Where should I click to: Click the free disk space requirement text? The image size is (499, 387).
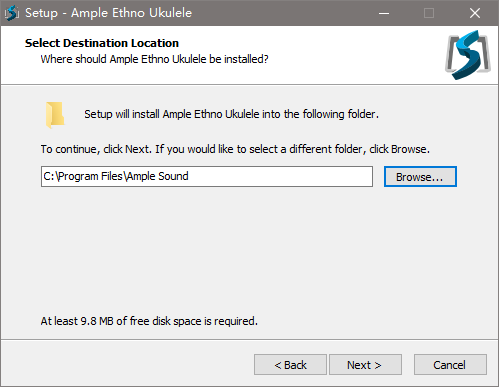(x=149, y=321)
